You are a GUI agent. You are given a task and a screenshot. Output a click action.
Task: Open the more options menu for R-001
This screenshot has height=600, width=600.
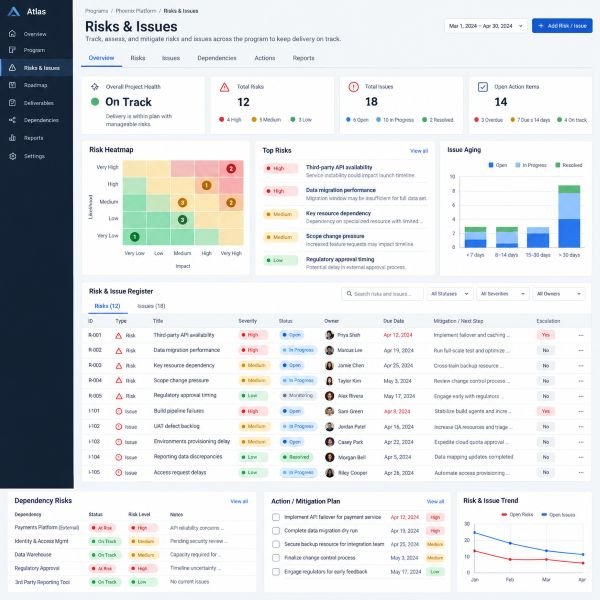point(581,335)
